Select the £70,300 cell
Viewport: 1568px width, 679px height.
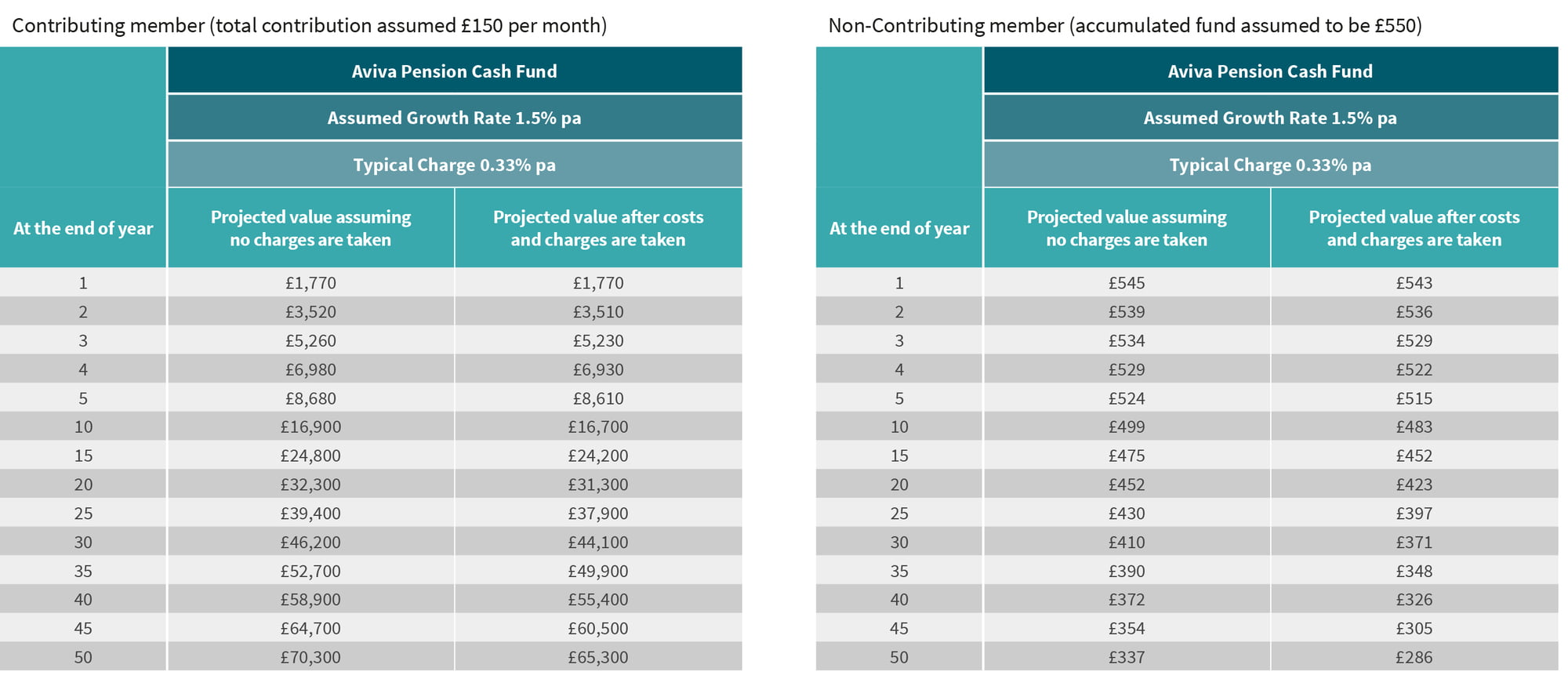tap(310, 657)
